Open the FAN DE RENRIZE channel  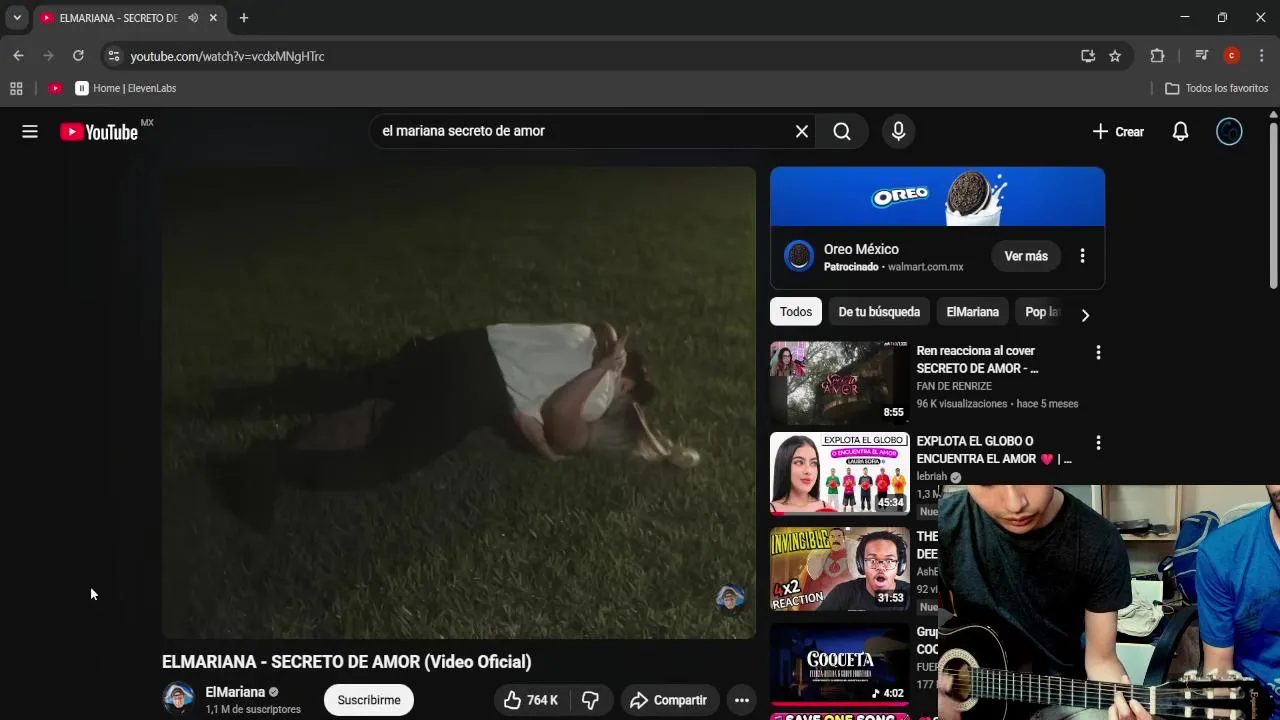[954, 386]
